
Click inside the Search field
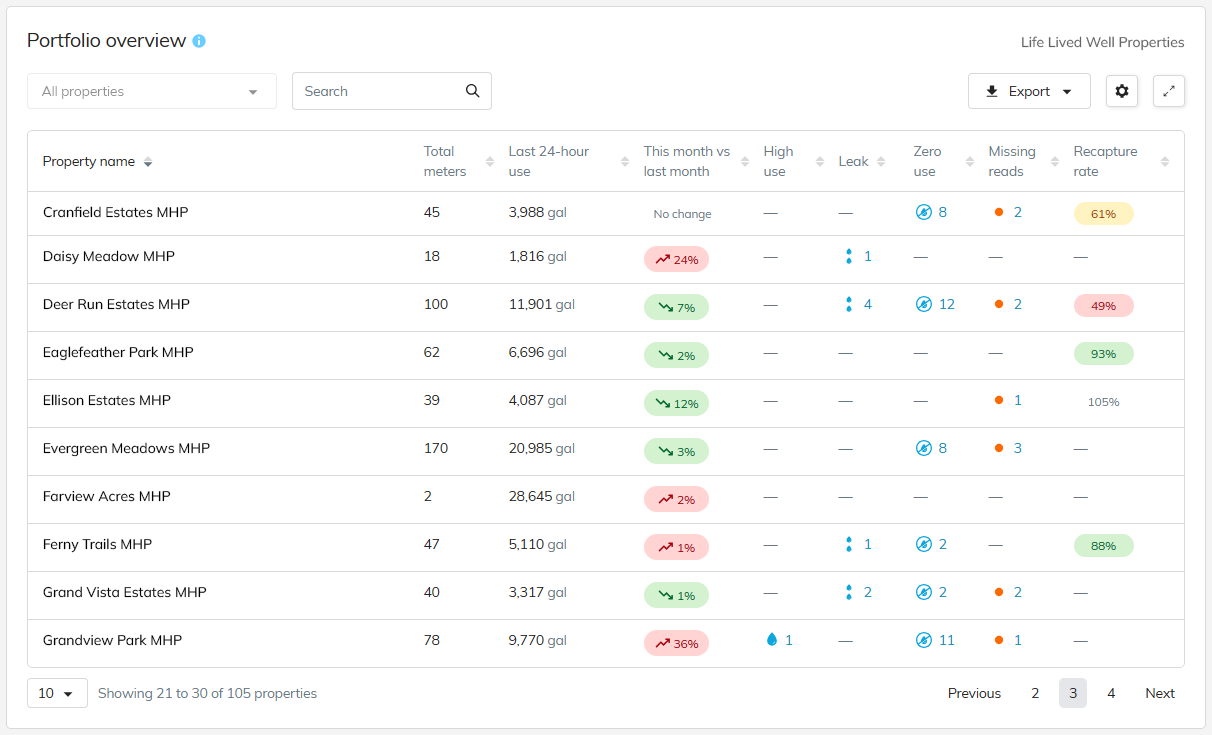(x=380, y=91)
